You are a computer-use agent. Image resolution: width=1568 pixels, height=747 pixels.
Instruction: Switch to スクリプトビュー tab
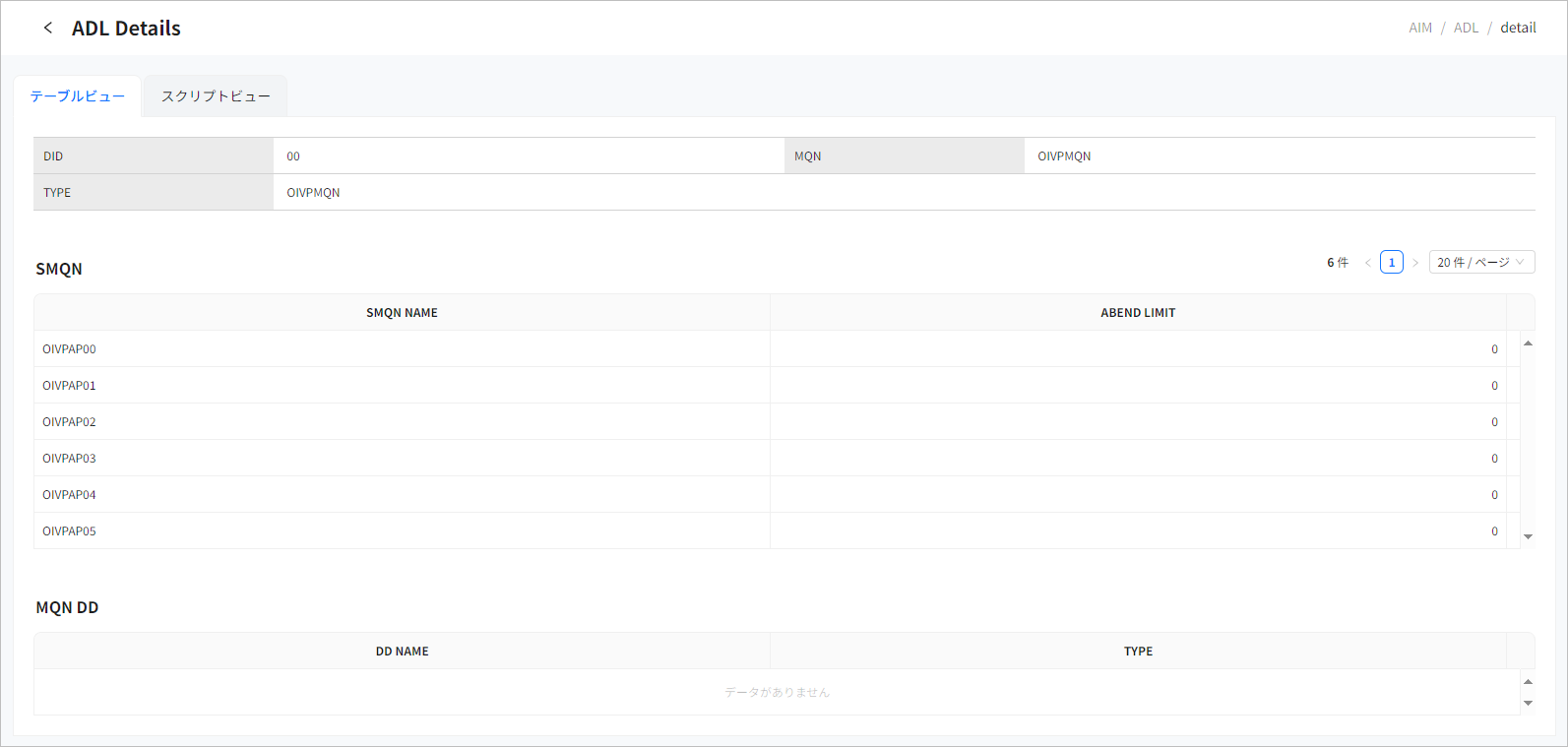pyautogui.click(x=216, y=96)
